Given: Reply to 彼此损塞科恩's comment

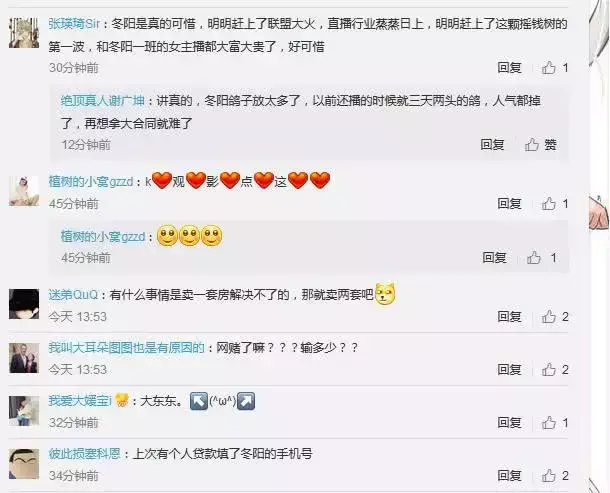Looking at the screenshot, I should 509,475.
